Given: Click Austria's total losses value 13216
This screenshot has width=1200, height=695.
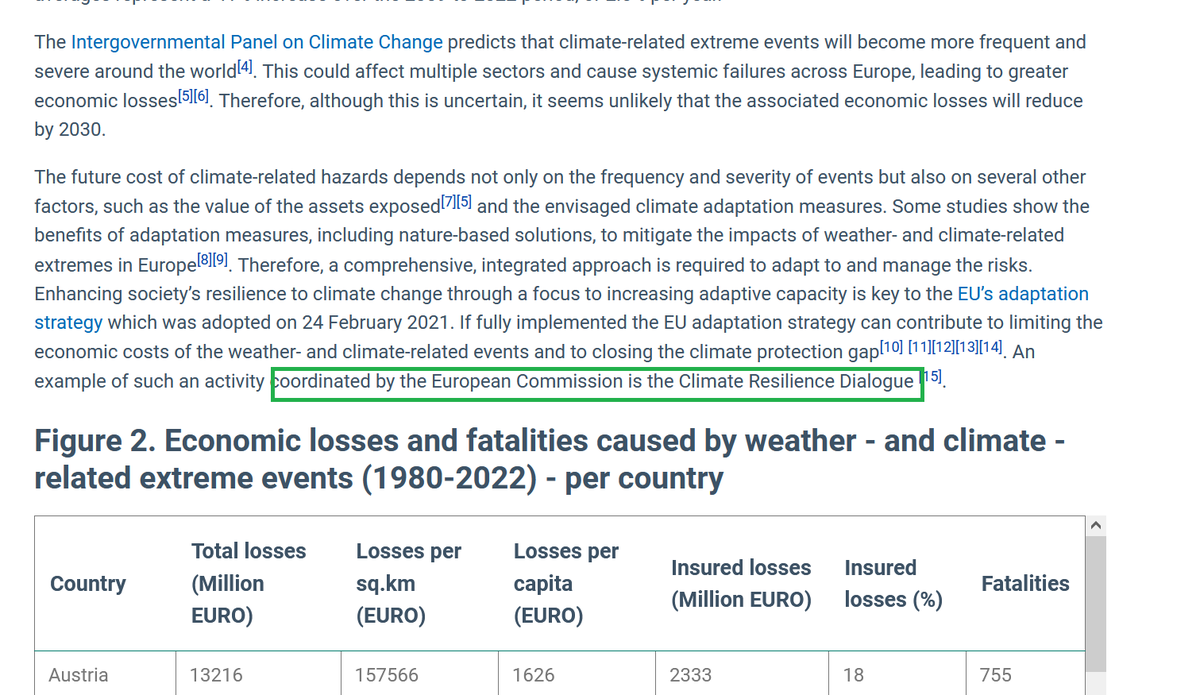Looking at the screenshot, I should 216,675.
